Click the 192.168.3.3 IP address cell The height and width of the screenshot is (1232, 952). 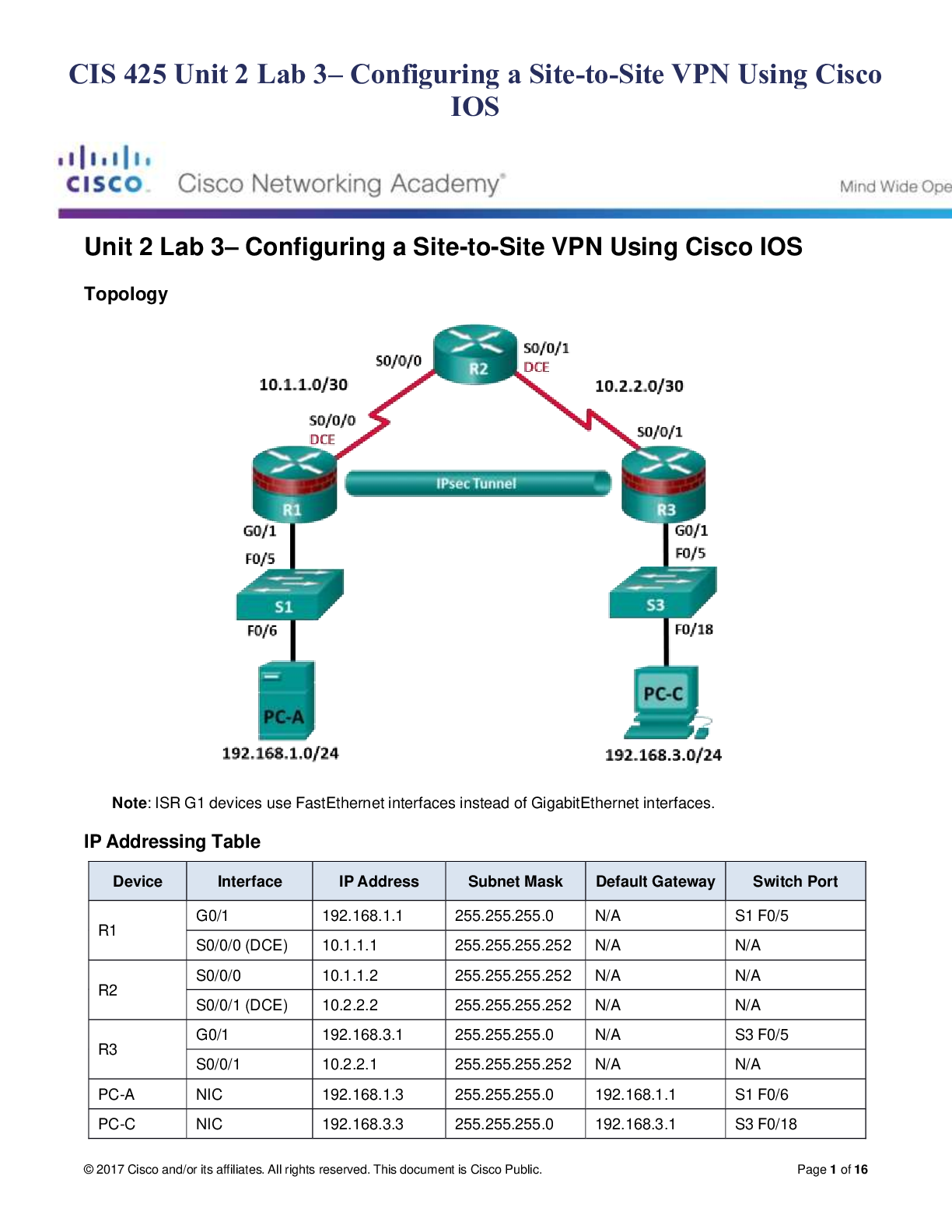pos(379,1124)
